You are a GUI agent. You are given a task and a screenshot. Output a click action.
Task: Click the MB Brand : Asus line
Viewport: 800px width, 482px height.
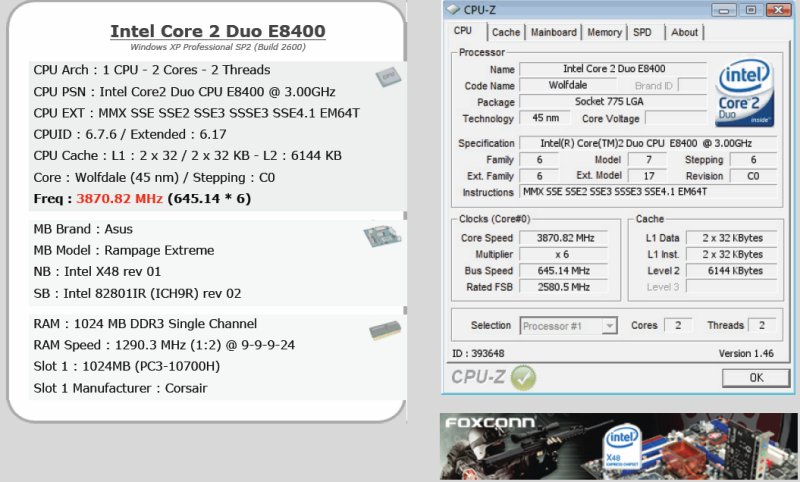(x=83, y=229)
